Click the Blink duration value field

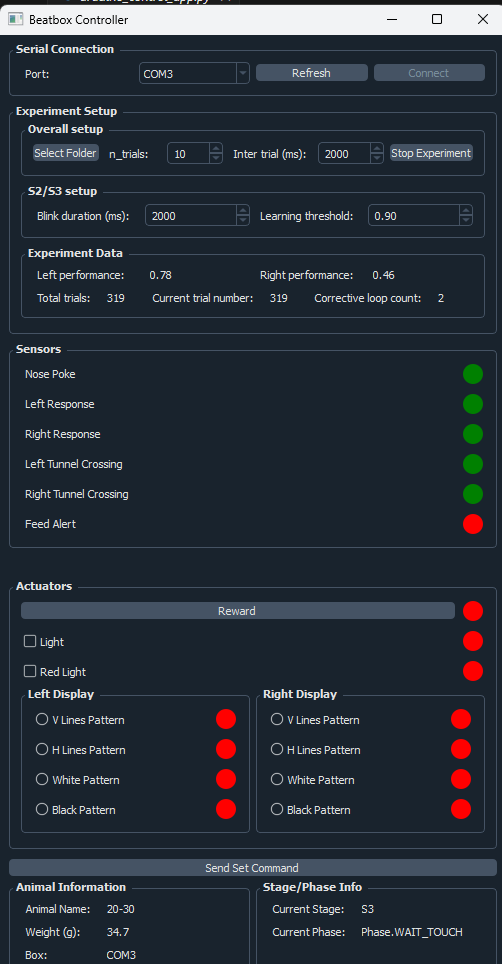click(x=191, y=216)
